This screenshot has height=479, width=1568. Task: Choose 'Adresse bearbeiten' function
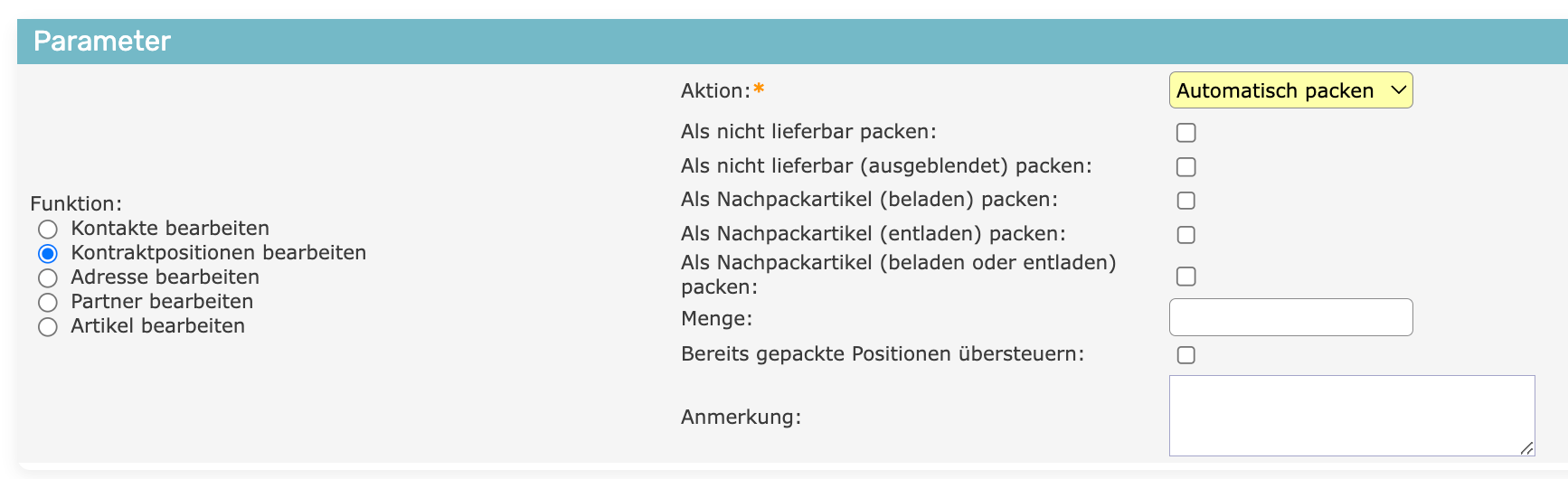(x=48, y=278)
